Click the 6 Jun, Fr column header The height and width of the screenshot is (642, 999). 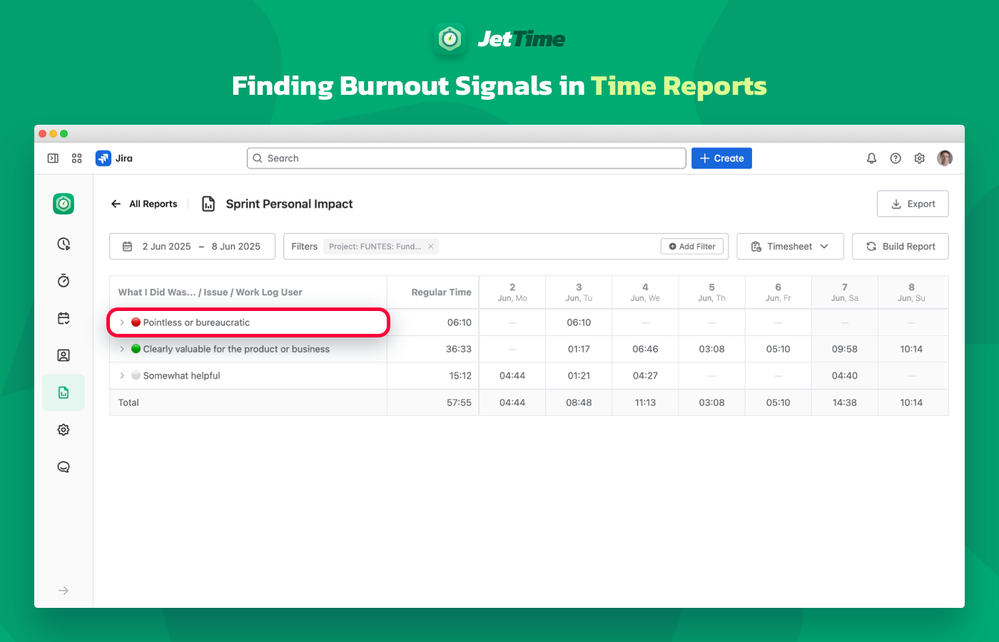778,292
